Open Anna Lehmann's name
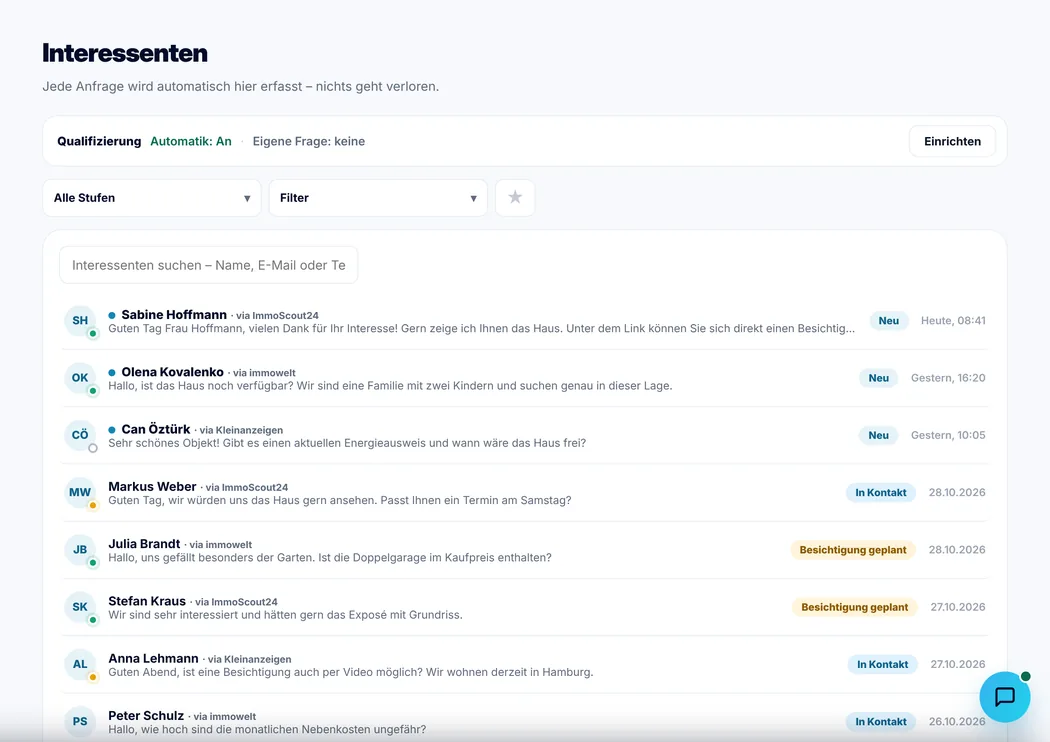Viewport: 1050px width, 742px height. 153,658
